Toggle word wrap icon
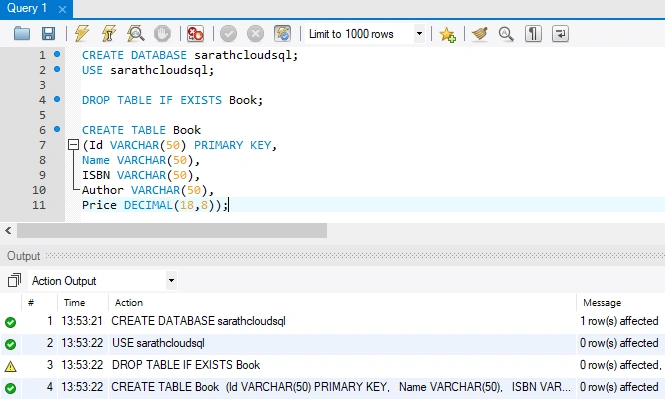665x402 pixels. [x=560, y=34]
